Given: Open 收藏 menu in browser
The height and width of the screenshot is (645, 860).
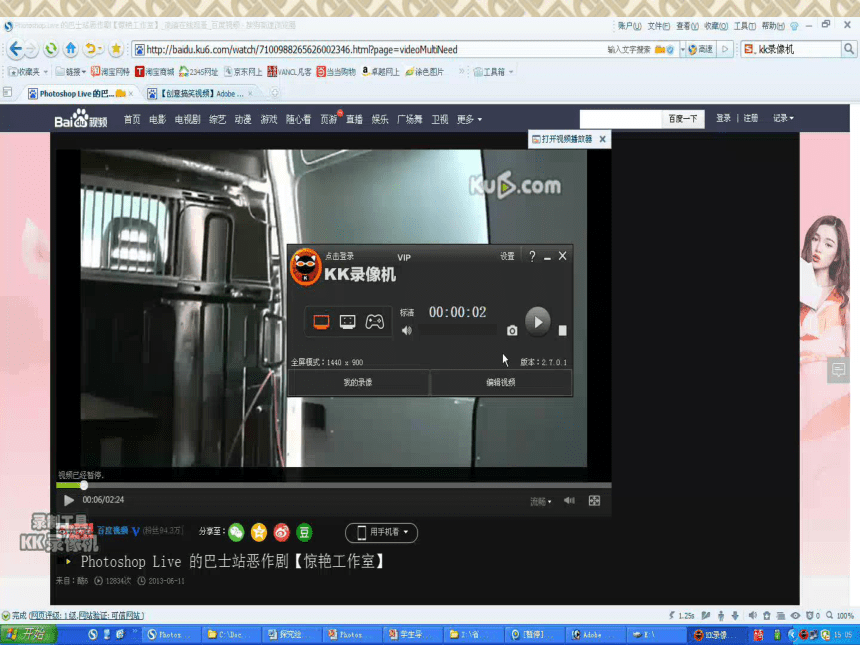Looking at the screenshot, I should [x=716, y=26].
